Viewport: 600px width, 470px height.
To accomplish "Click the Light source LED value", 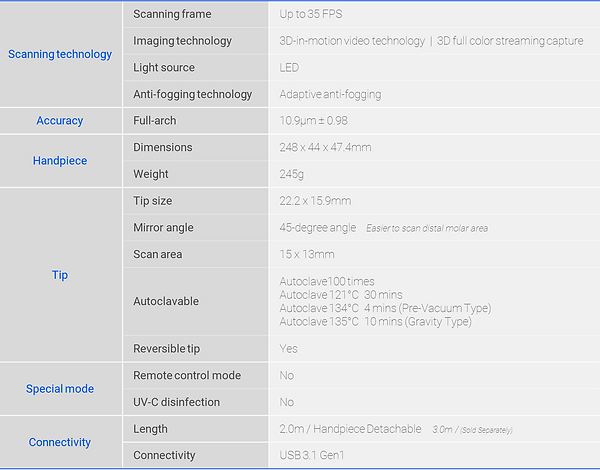I will pos(289,68).
